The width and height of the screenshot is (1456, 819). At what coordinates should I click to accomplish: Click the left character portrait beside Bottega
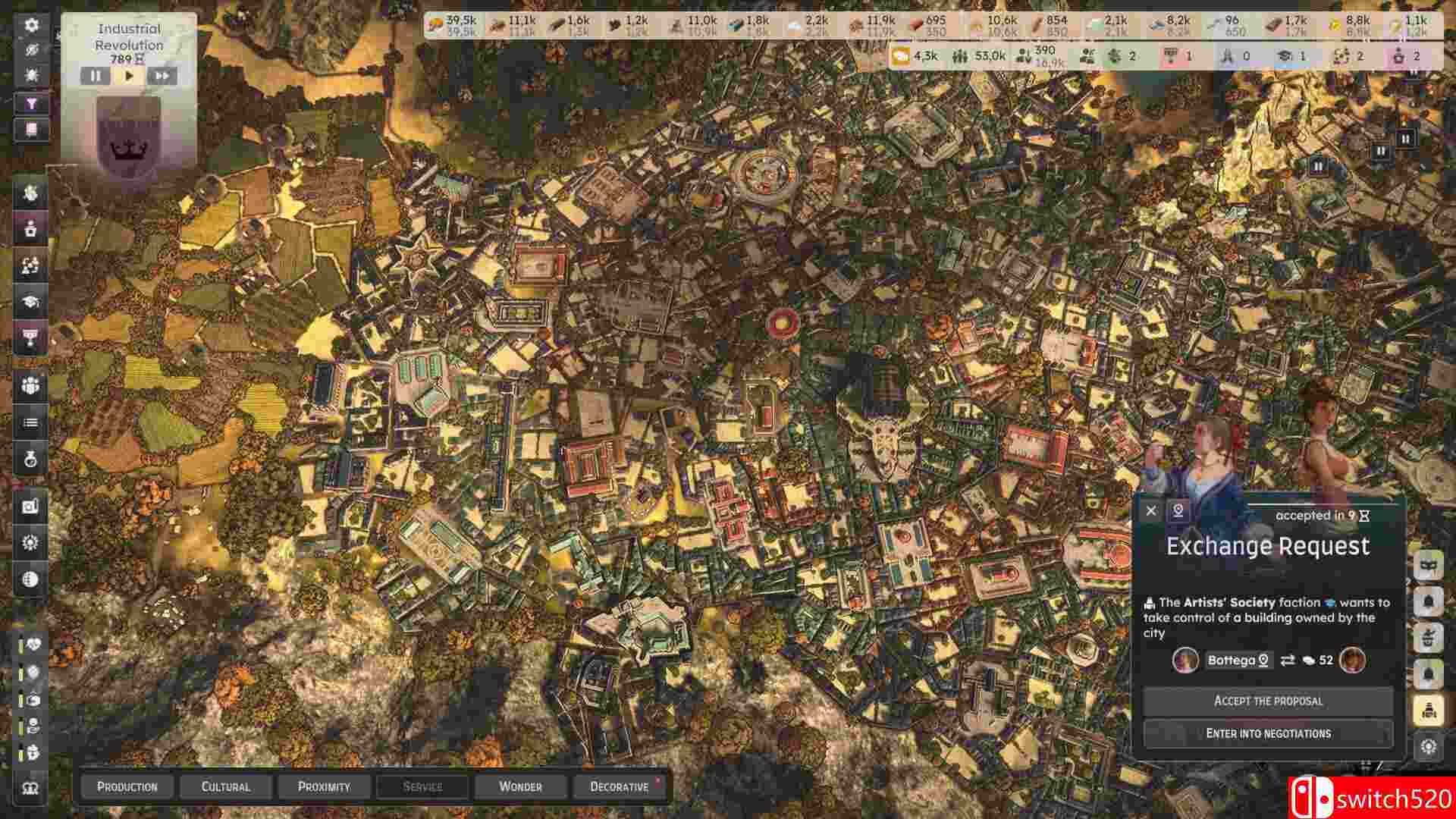1185,661
